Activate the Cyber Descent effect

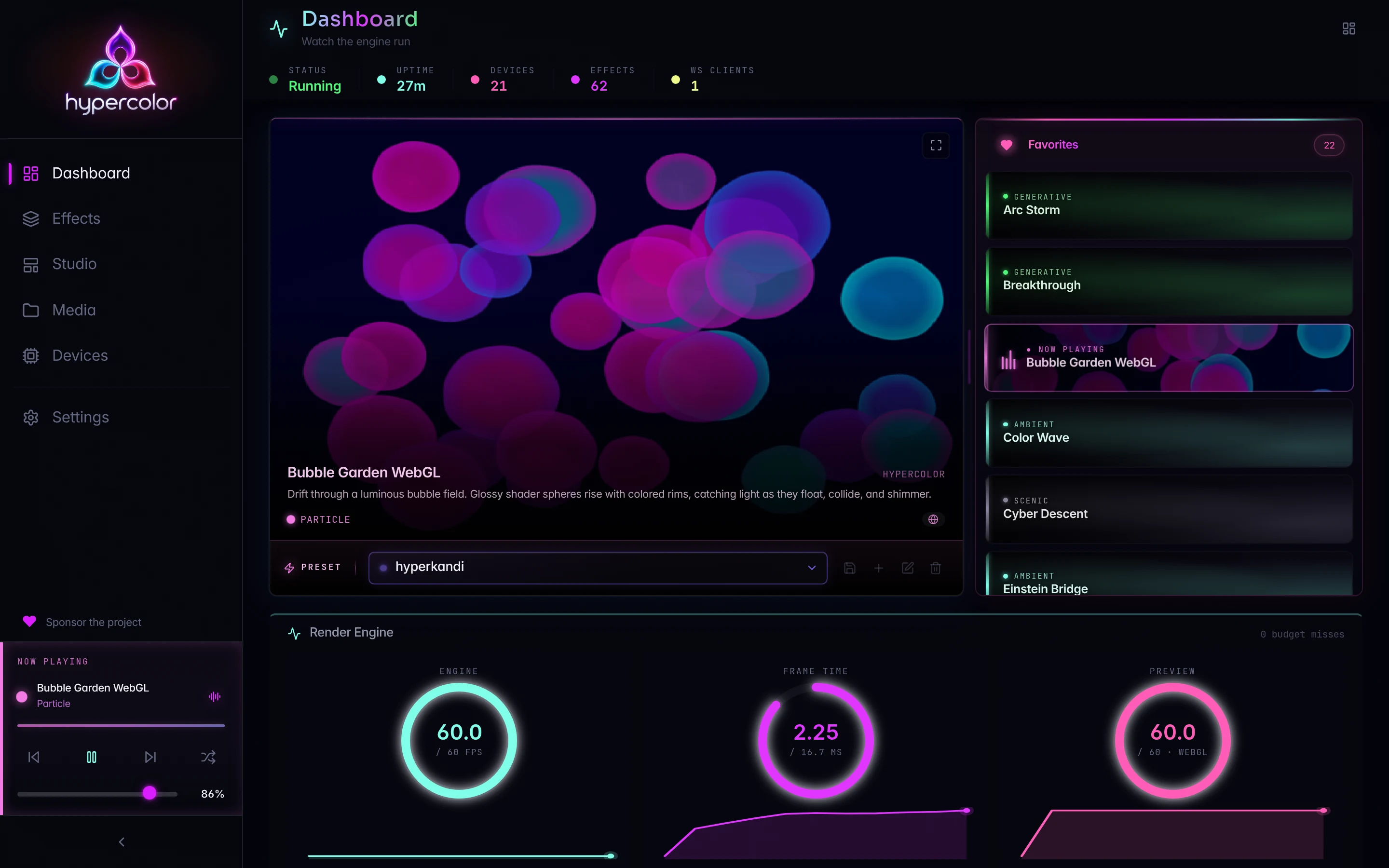tap(1169, 509)
